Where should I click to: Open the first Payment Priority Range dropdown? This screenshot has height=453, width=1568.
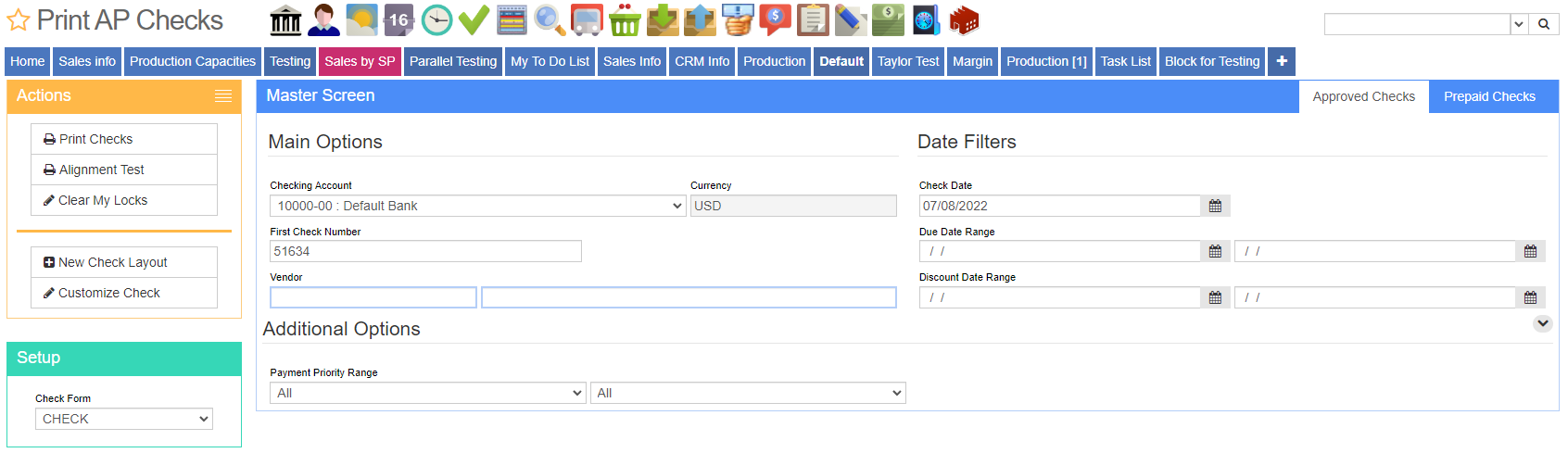point(428,393)
